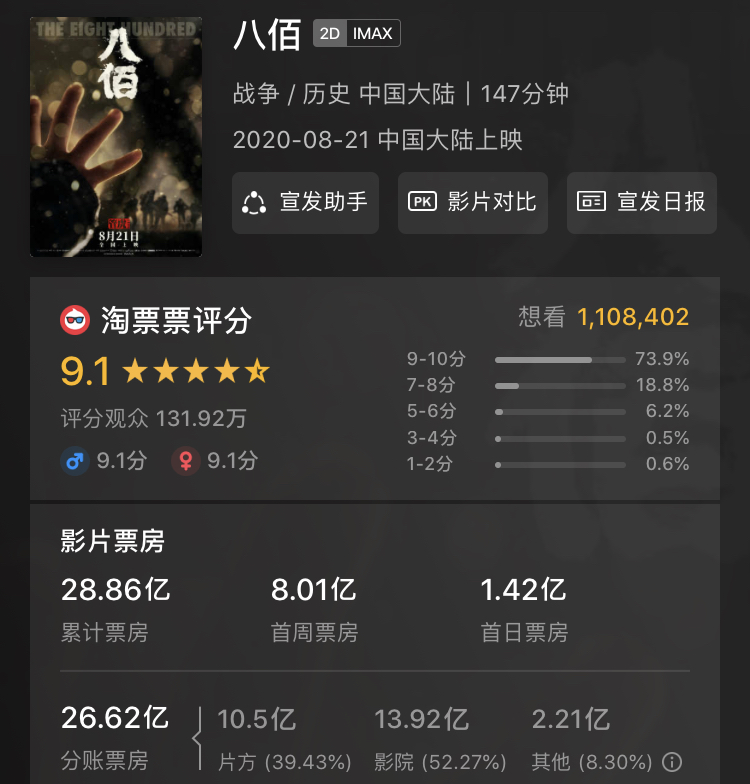This screenshot has width=750, height=784.
Task: Click the Taopiaopiao glasses logo icon
Action: 75,320
